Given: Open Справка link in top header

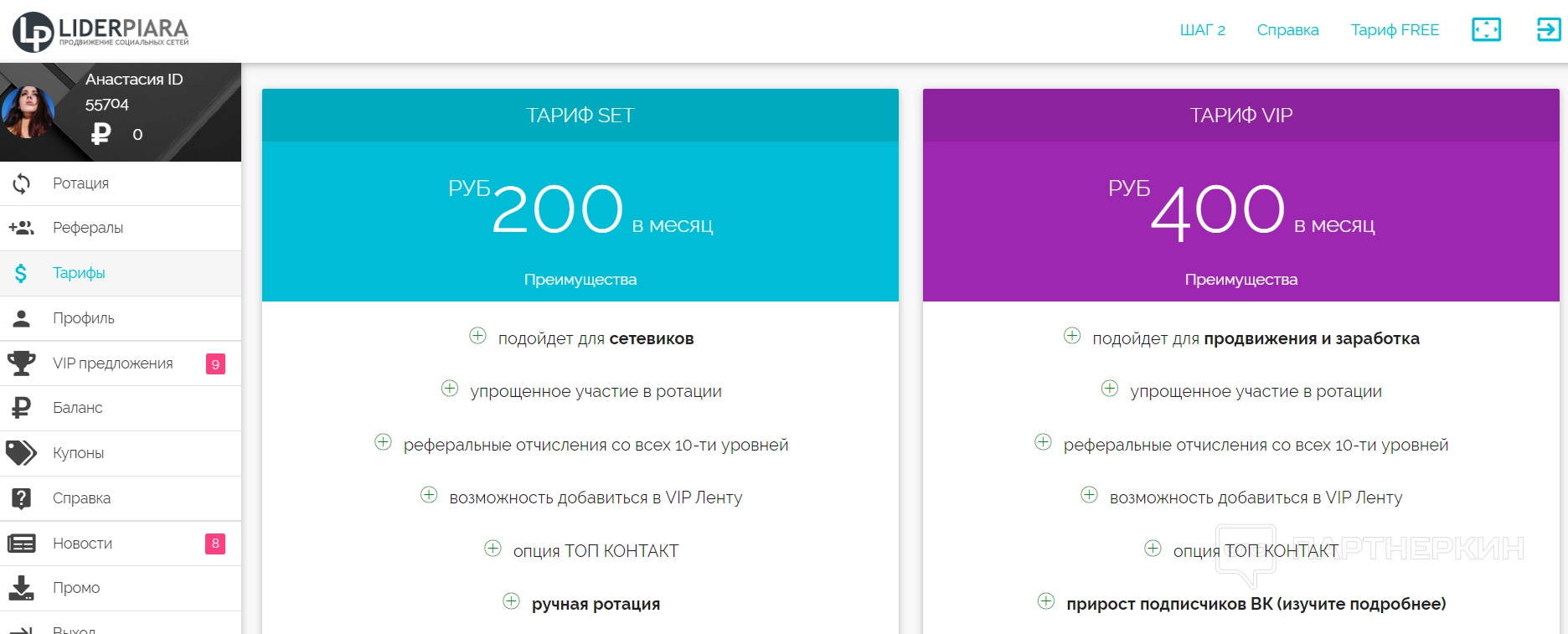Looking at the screenshot, I should tap(1287, 30).
